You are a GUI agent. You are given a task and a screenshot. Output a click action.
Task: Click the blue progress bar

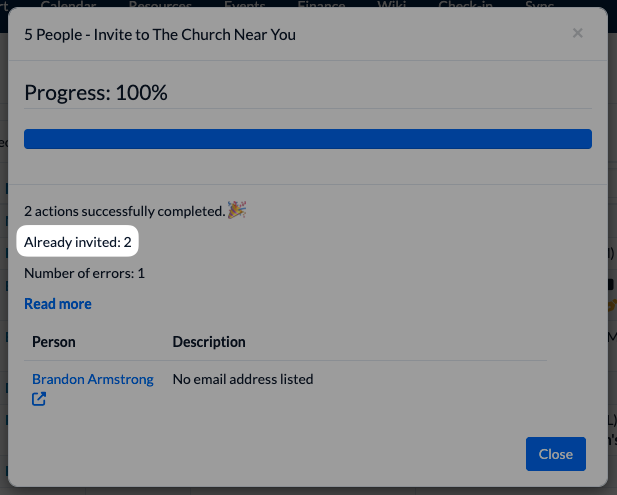tap(308, 139)
